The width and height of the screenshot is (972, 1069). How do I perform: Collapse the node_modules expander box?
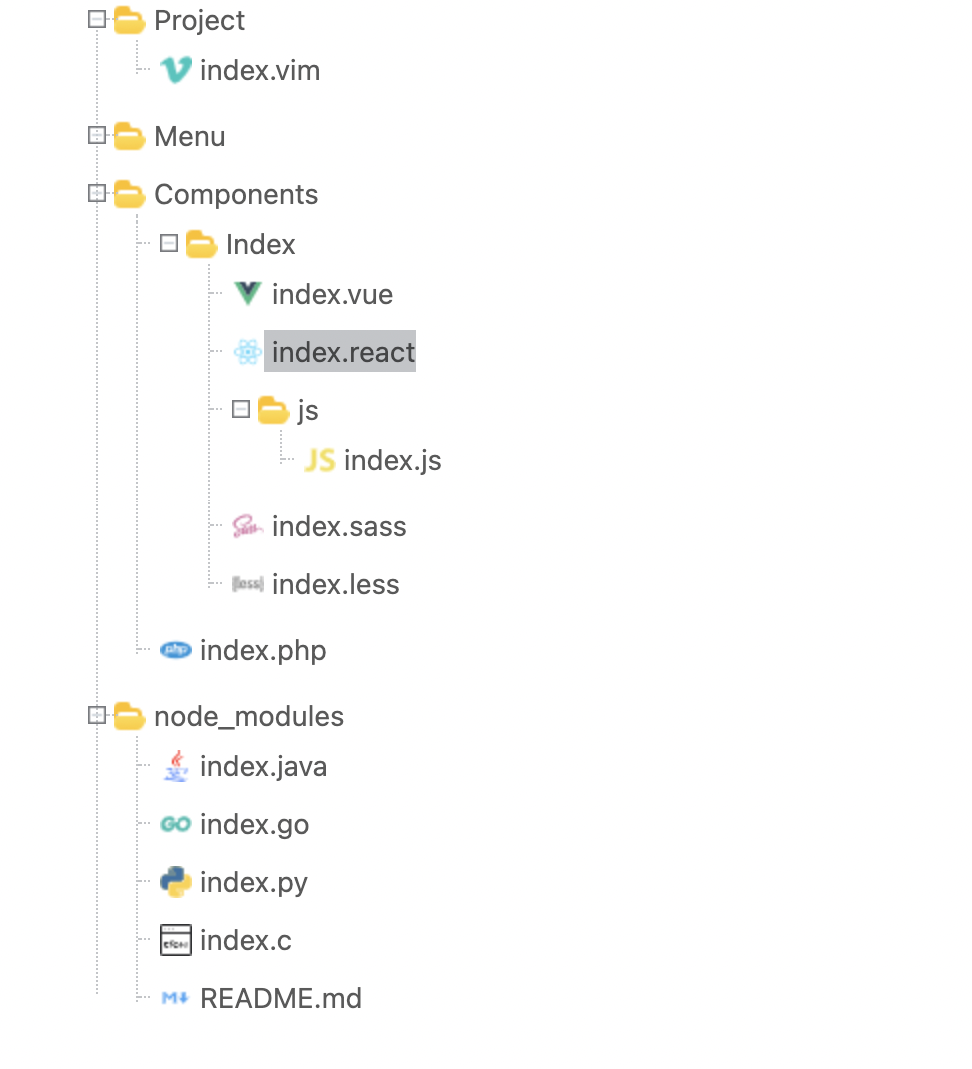click(x=97, y=715)
